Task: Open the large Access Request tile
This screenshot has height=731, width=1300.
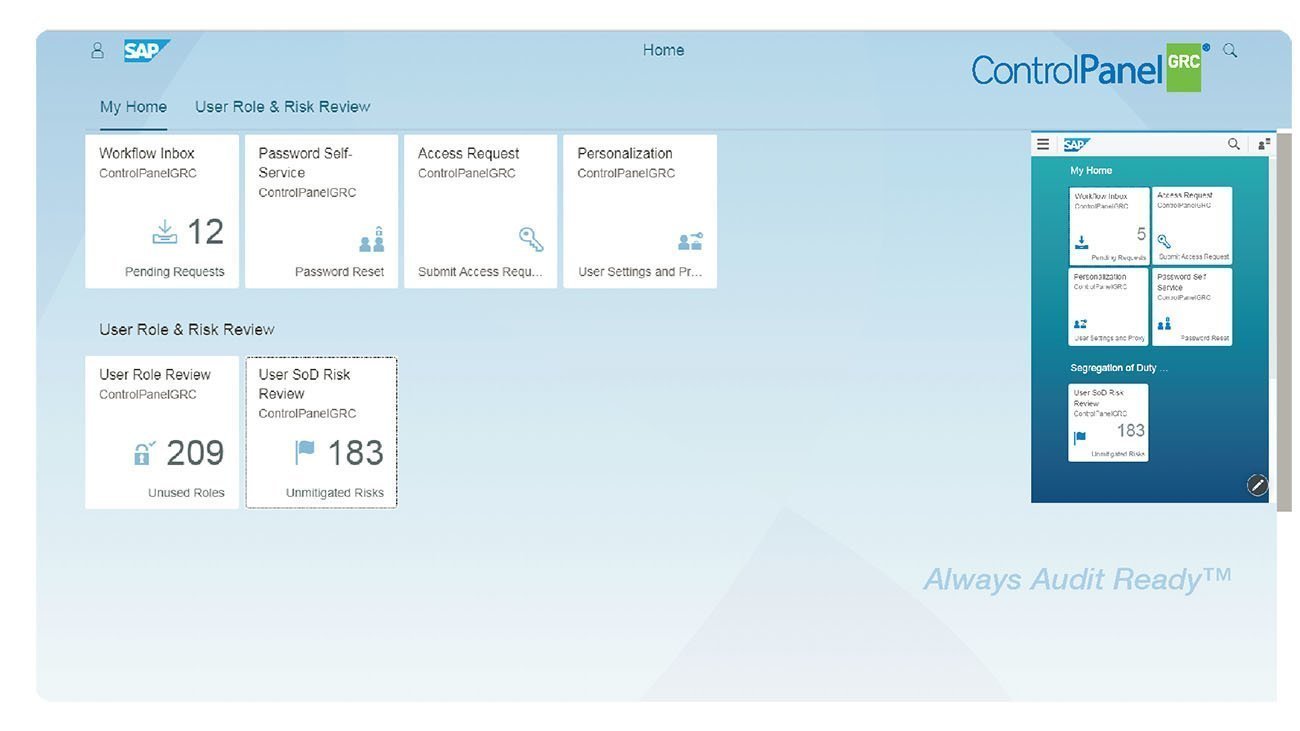Action: (481, 212)
